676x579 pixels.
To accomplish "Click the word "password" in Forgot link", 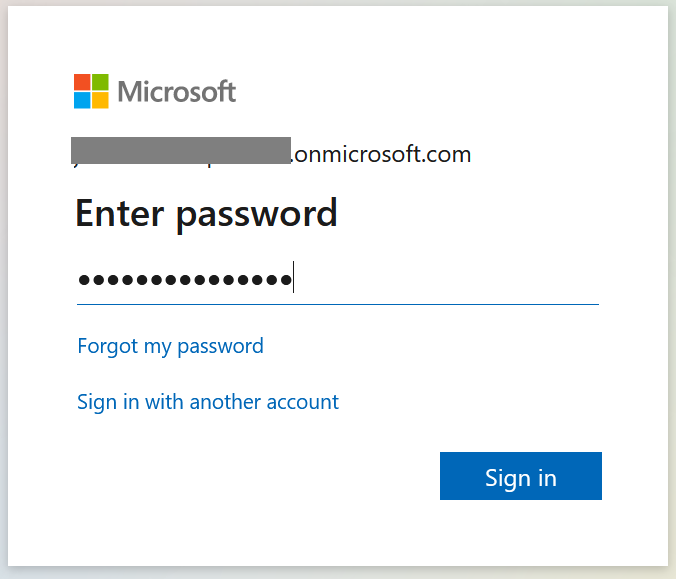I will tap(220, 347).
